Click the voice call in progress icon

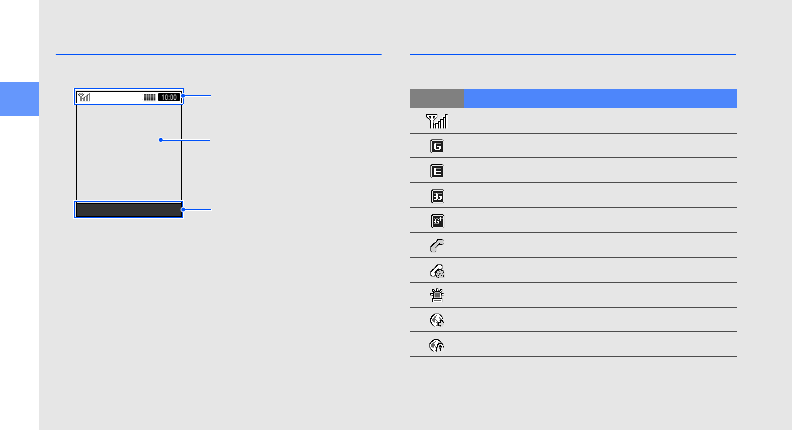[x=437, y=246]
